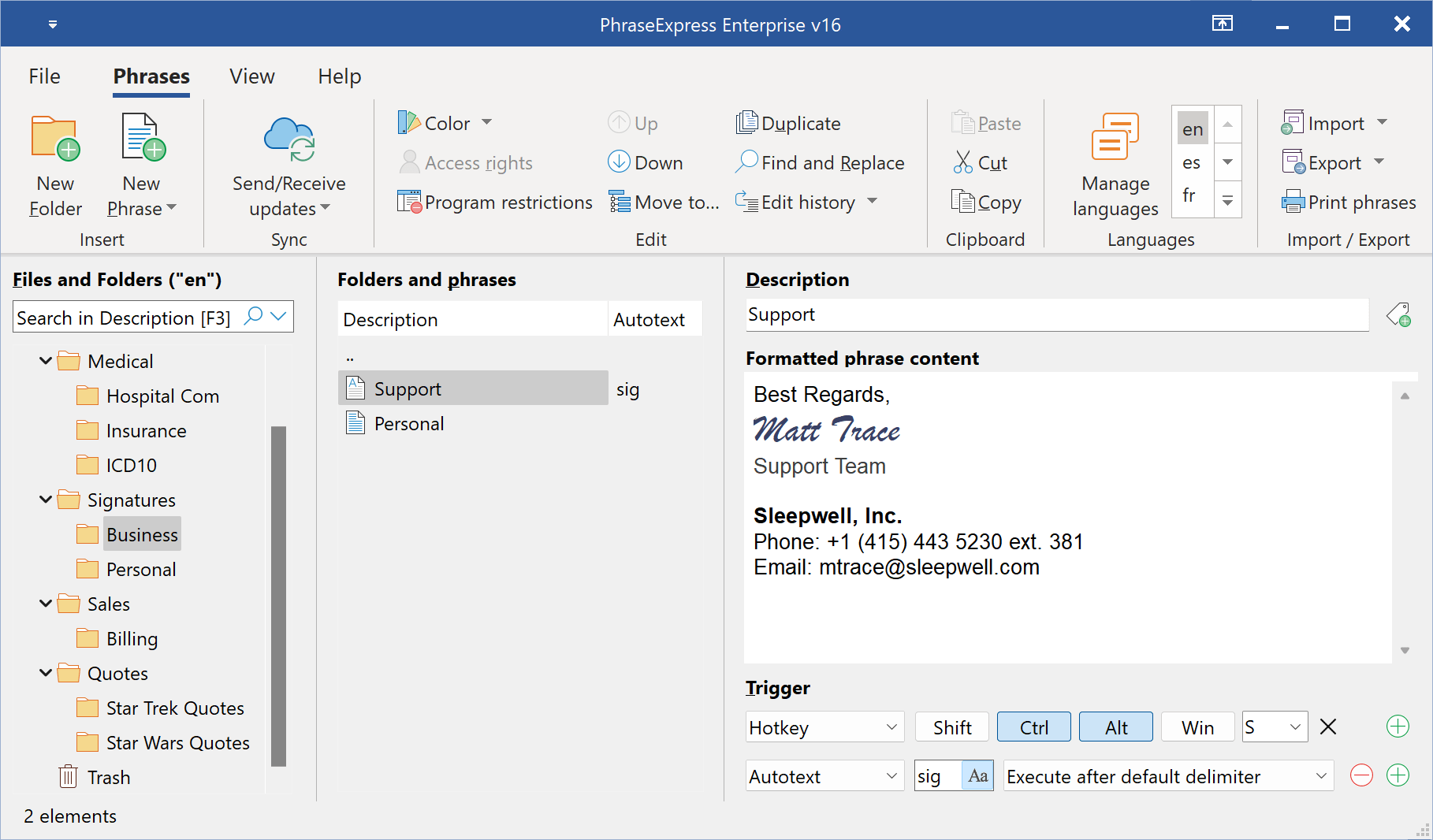Click the sig autotext input field
The width and height of the screenshot is (1433, 840).
tap(938, 775)
